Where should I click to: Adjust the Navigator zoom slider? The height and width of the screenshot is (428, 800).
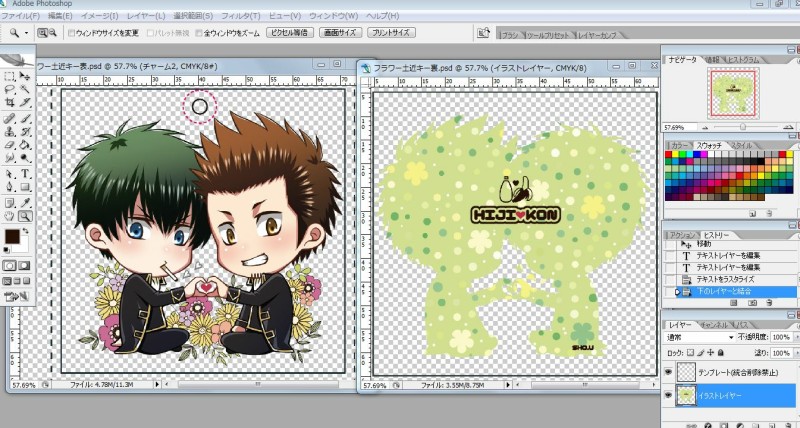point(743,127)
